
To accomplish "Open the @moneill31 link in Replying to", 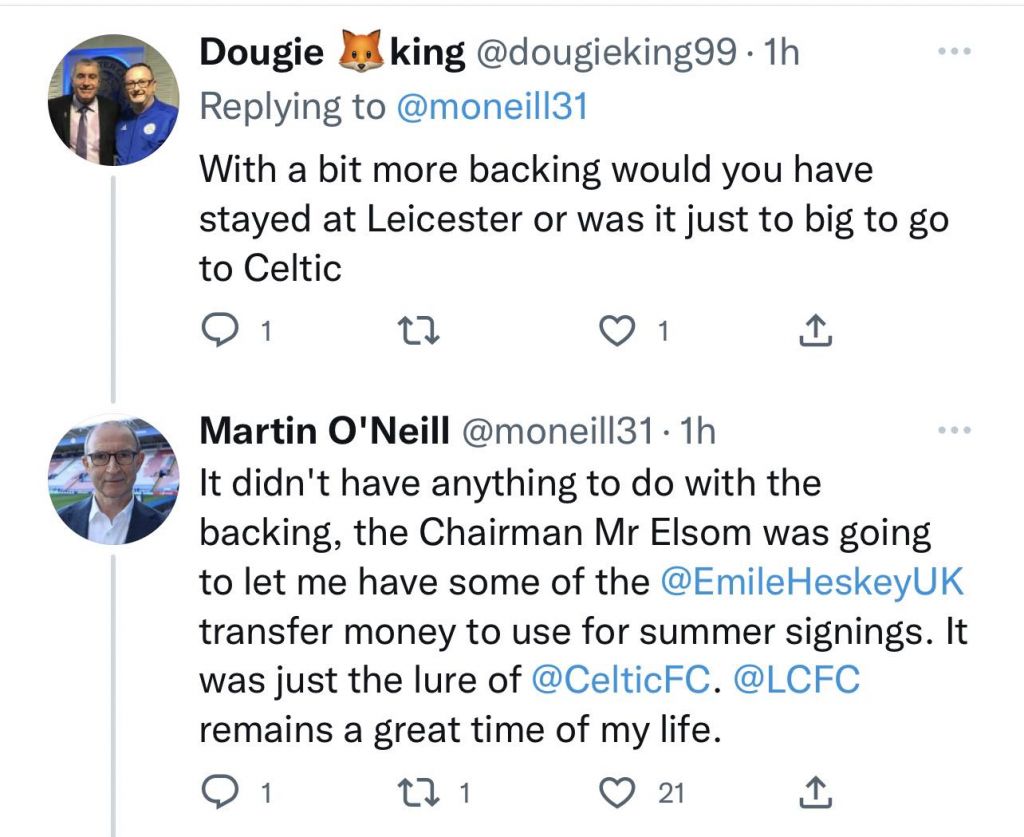I will click(x=492, y=107).
